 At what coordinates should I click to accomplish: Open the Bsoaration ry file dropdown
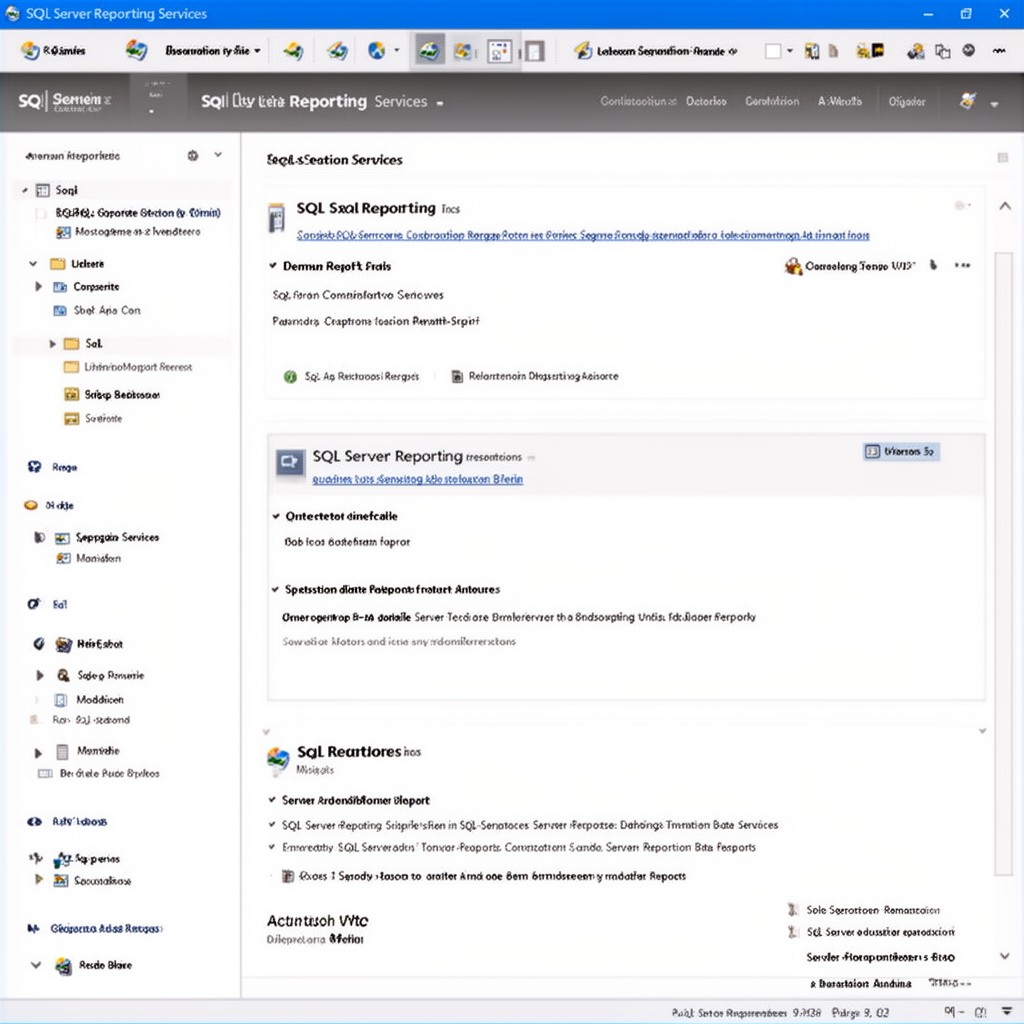pos(212,50)
